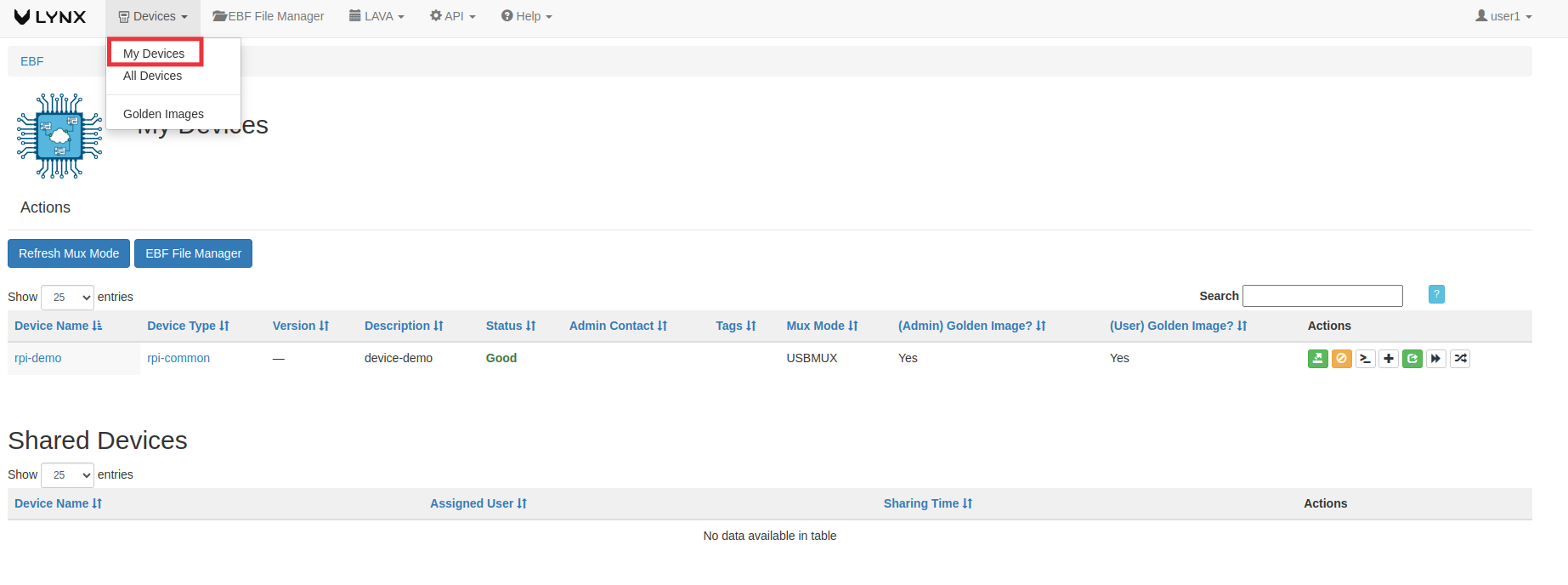Click the circuit chip device image
The height and width of the screenshot is (585, 1568).
(59, 136)
